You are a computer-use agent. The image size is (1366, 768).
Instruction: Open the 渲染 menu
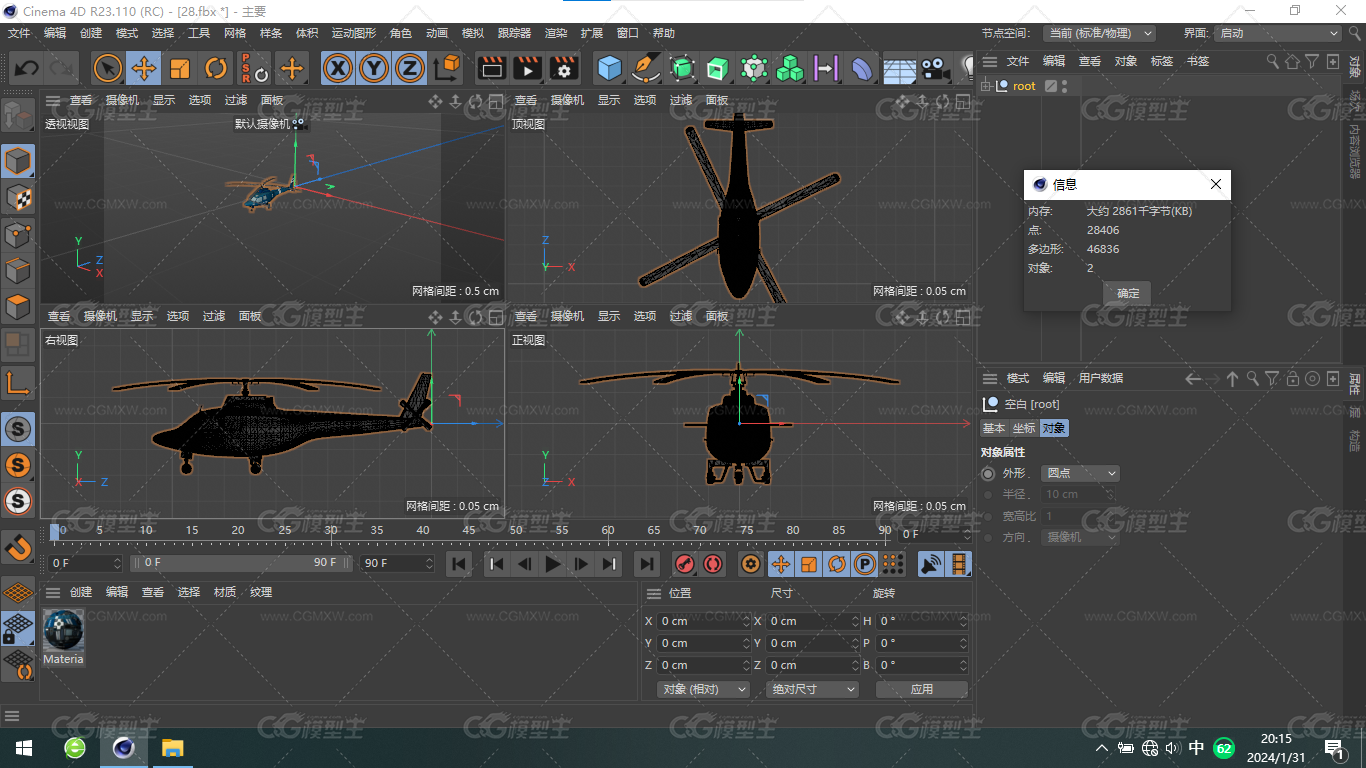point(556,33)
